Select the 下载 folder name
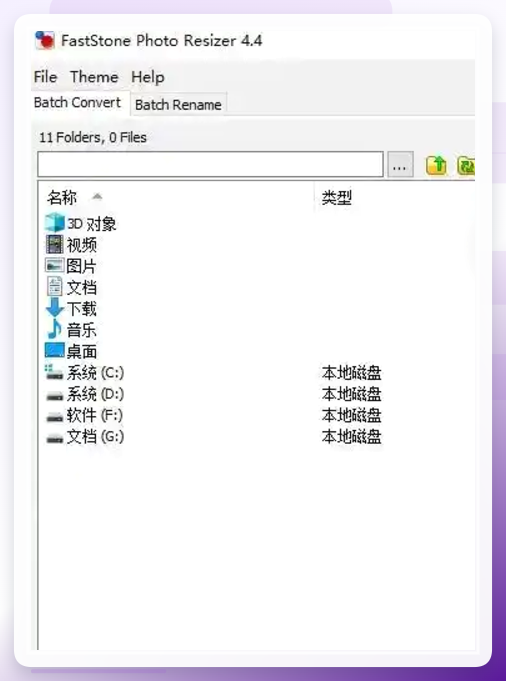Image resolution: width=506 pixels, height=681 pixels. pos(82,309)
